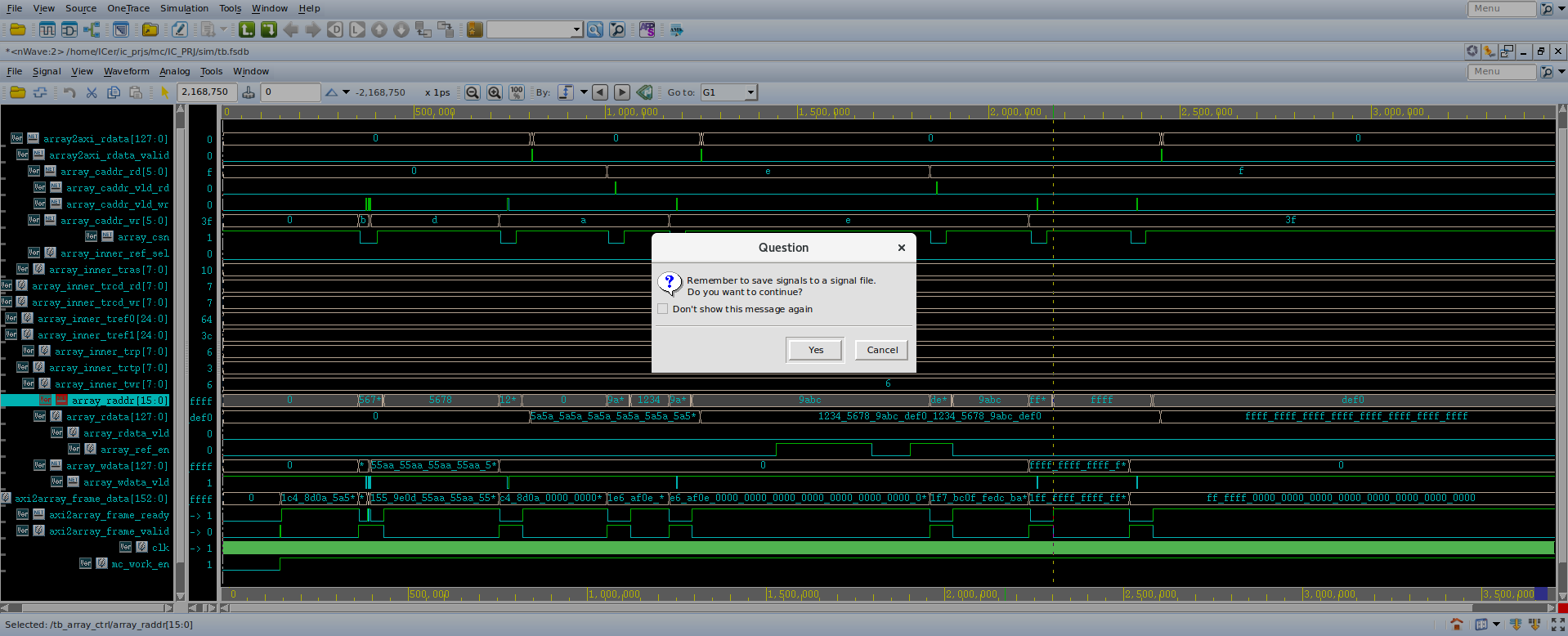Expand the search By type dropdown arrow
Screen dimensions: 1568x636
tap(584, 92)
